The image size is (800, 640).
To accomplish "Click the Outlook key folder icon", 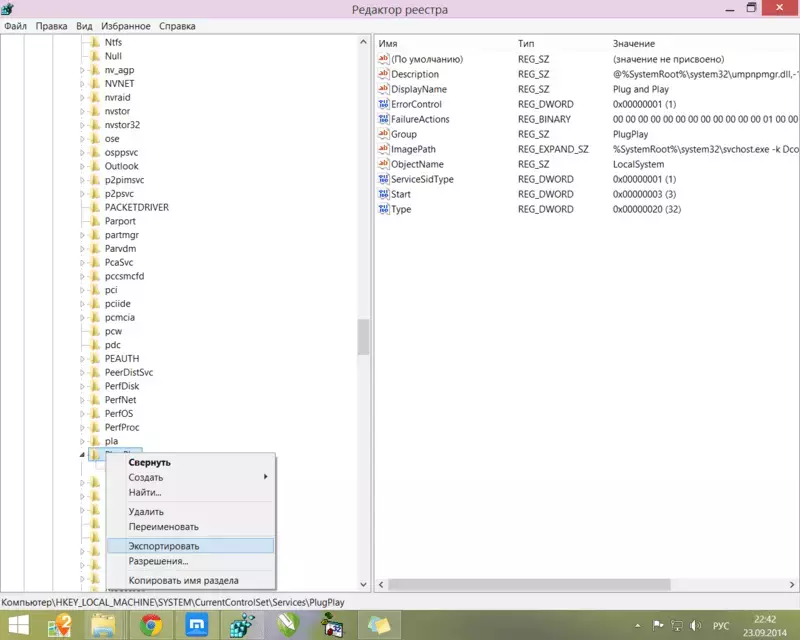I will coord(95,166).
